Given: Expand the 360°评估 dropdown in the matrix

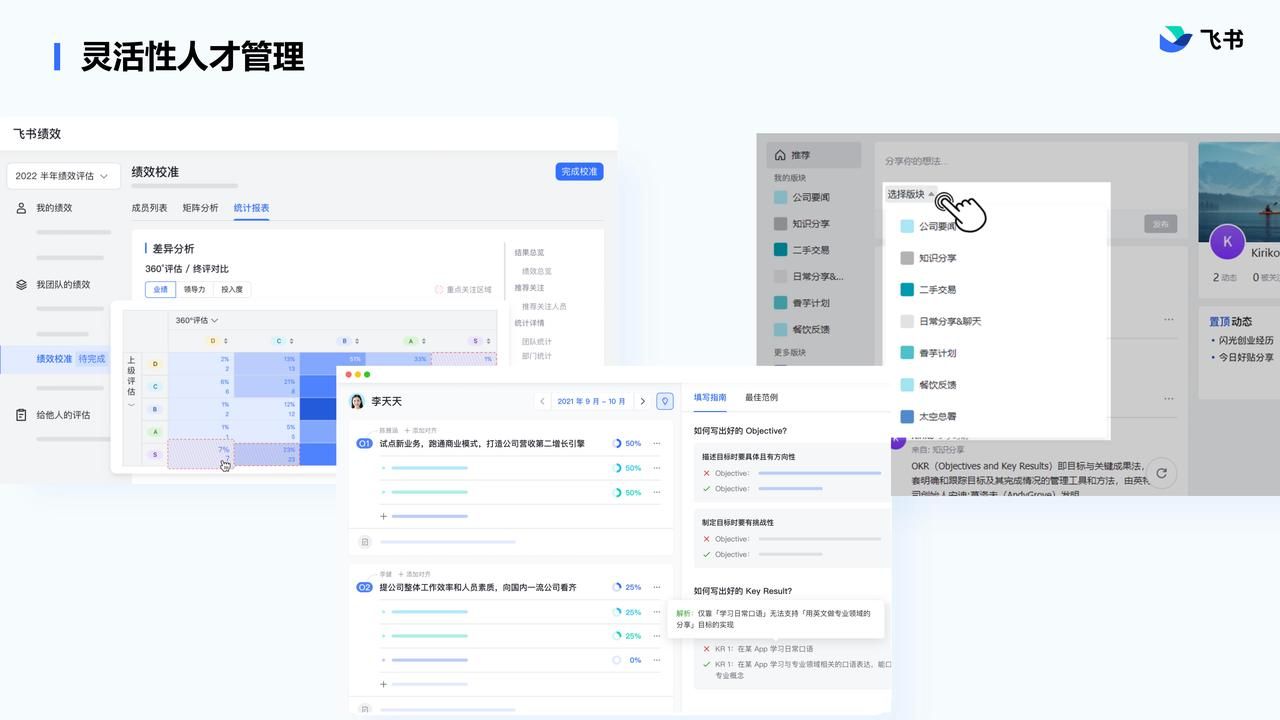Looking at the screenshot, I should tap(197, 321).
